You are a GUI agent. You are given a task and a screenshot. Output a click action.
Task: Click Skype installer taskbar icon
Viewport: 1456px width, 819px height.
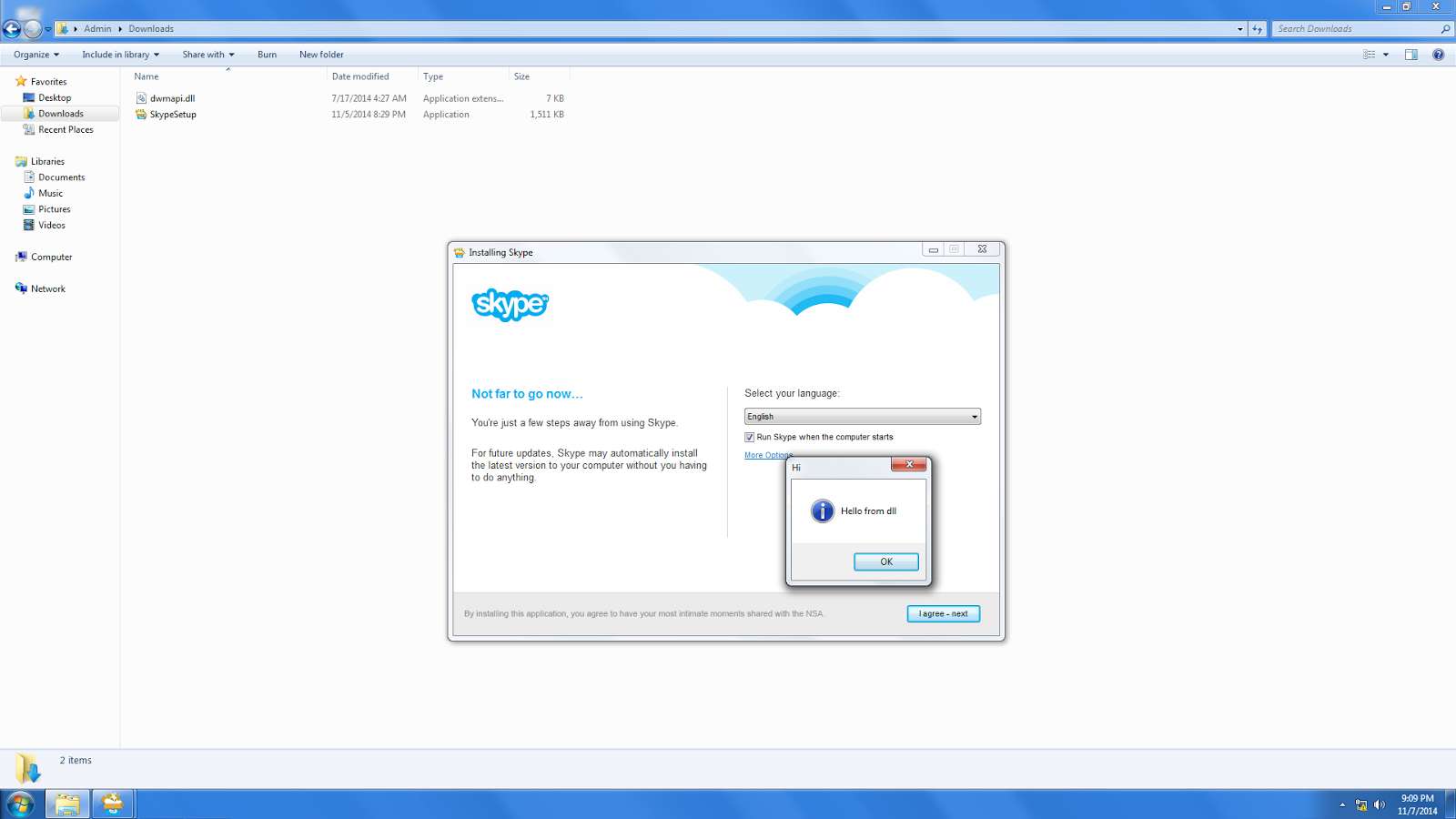point(113,804)
